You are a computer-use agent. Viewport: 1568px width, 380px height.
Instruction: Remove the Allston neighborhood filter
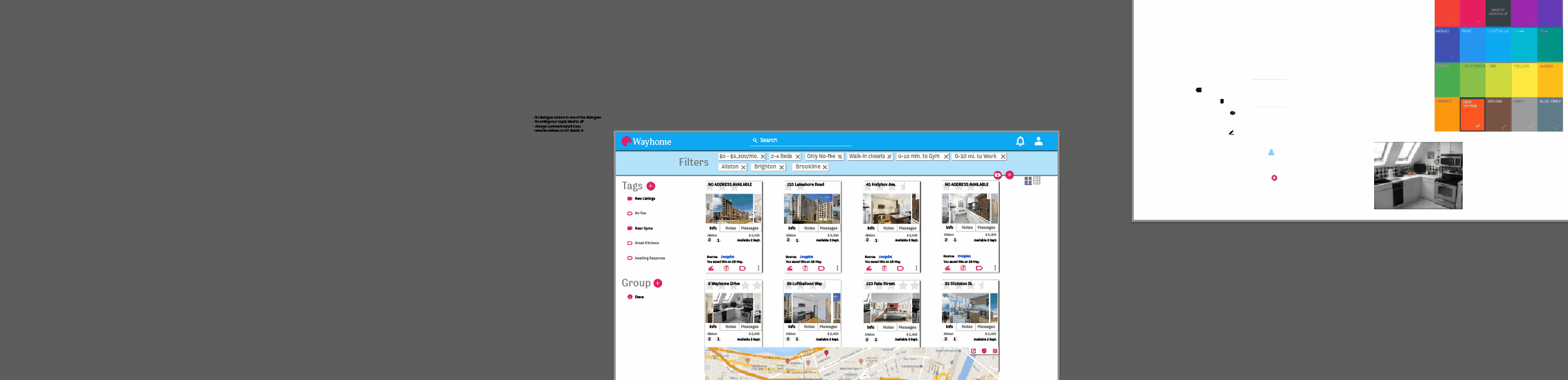pyautogui.click(x=743, y=167)
